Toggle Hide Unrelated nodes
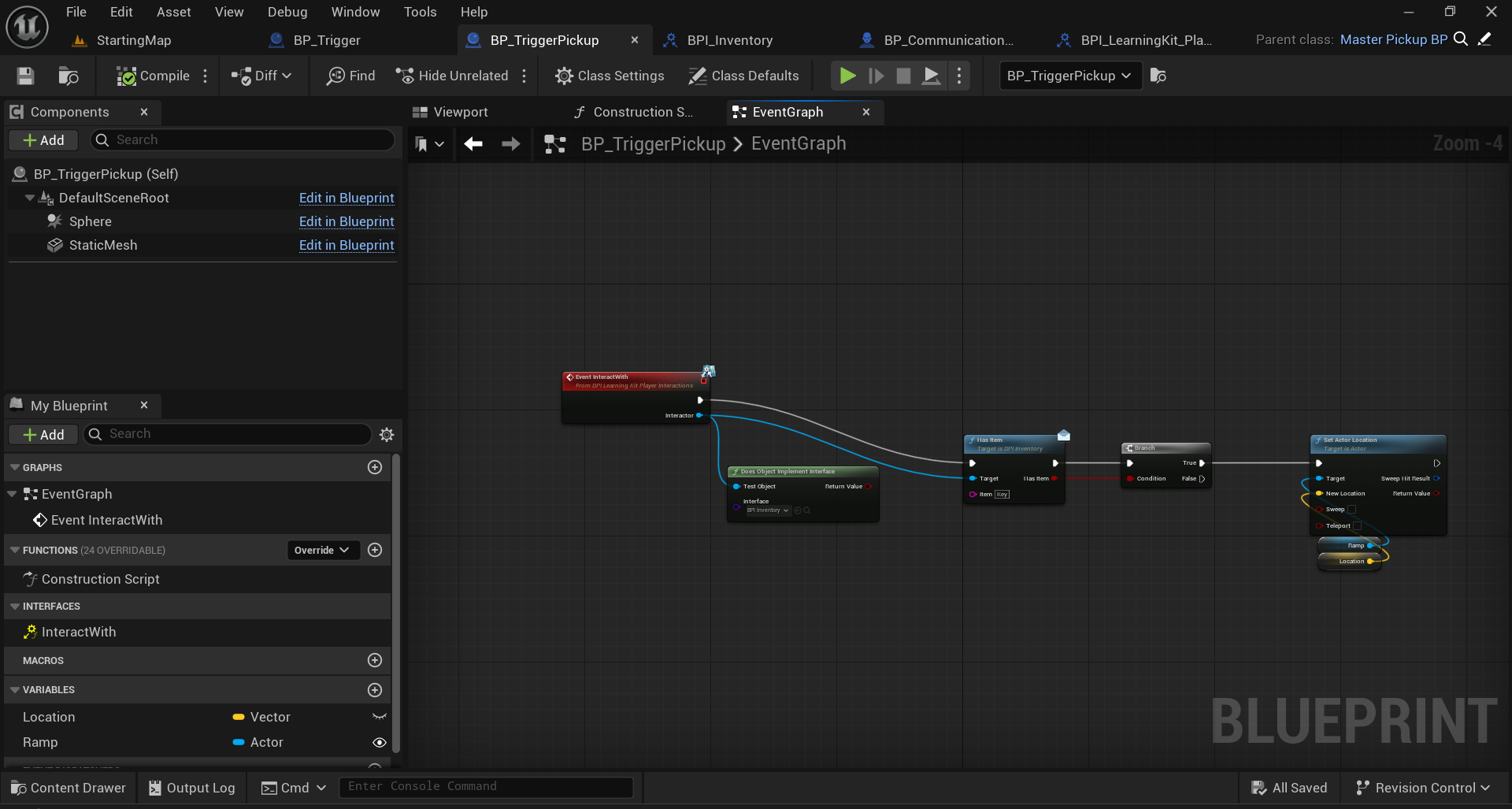 (452, 76)
